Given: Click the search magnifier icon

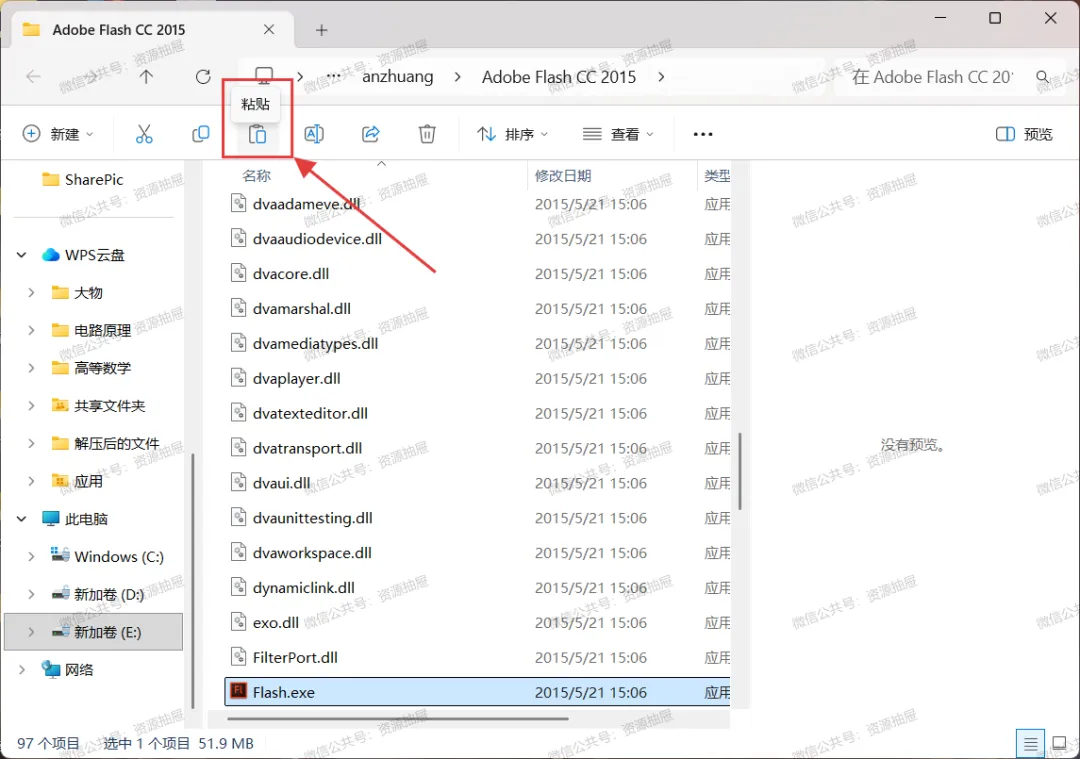Looking at the screenshot, I should coord(1043,77).
